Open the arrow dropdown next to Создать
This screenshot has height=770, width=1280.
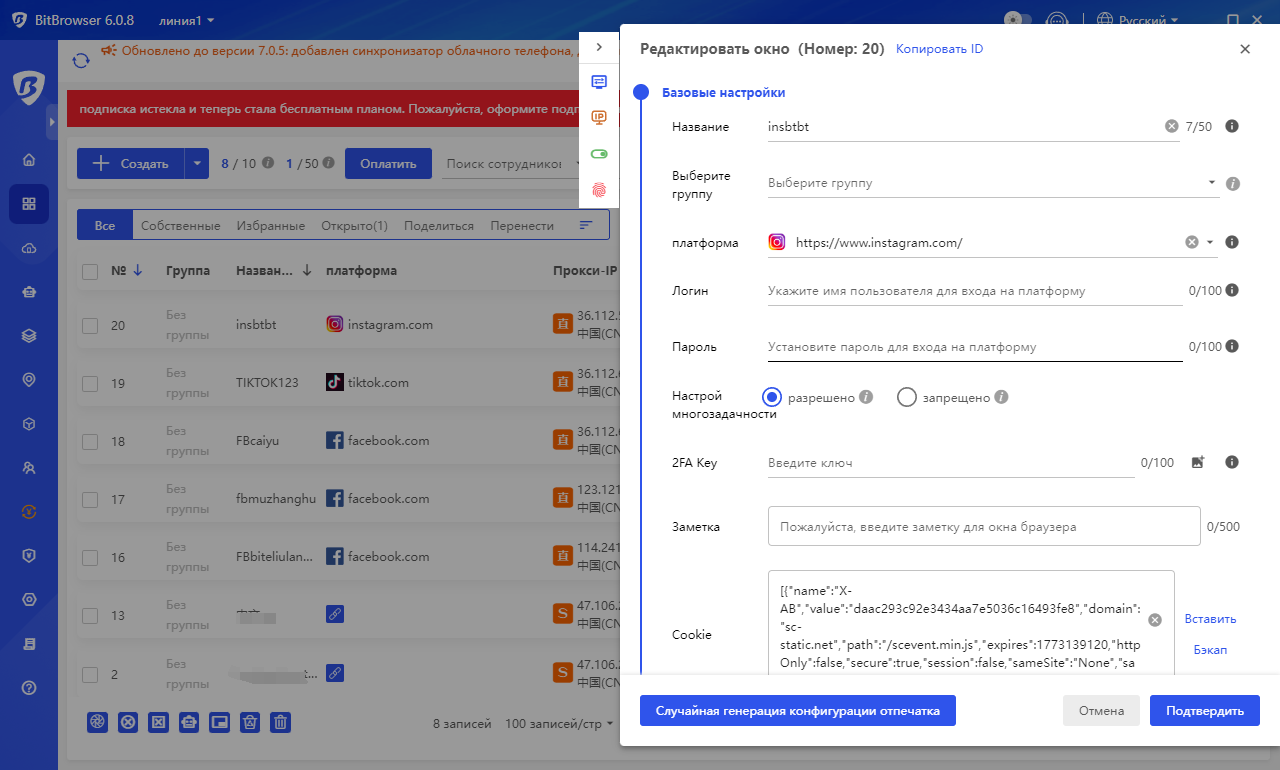click(197, 163)
